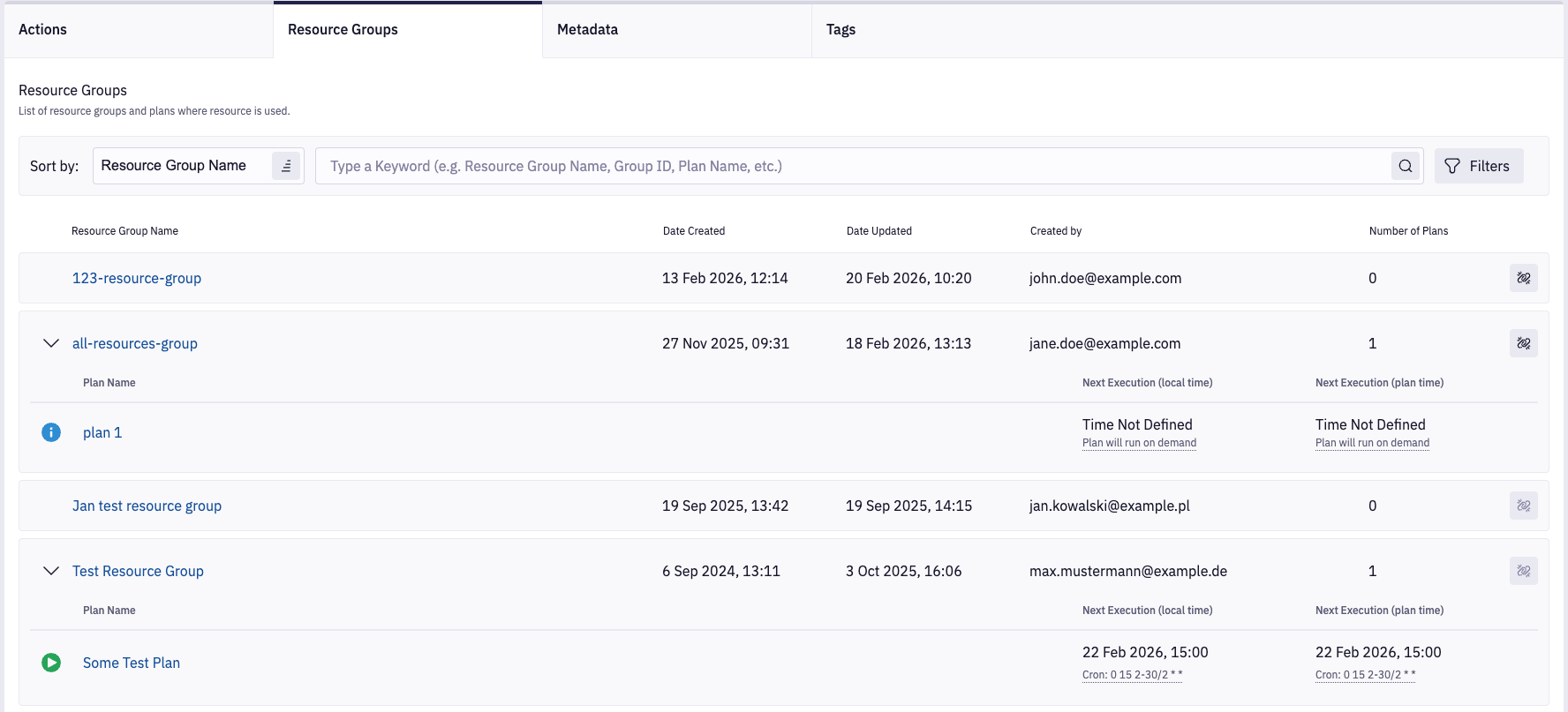This screenshot has width=1568, height=712.
Task: Open the 123-resource-group link
Action: pos(137,278)
